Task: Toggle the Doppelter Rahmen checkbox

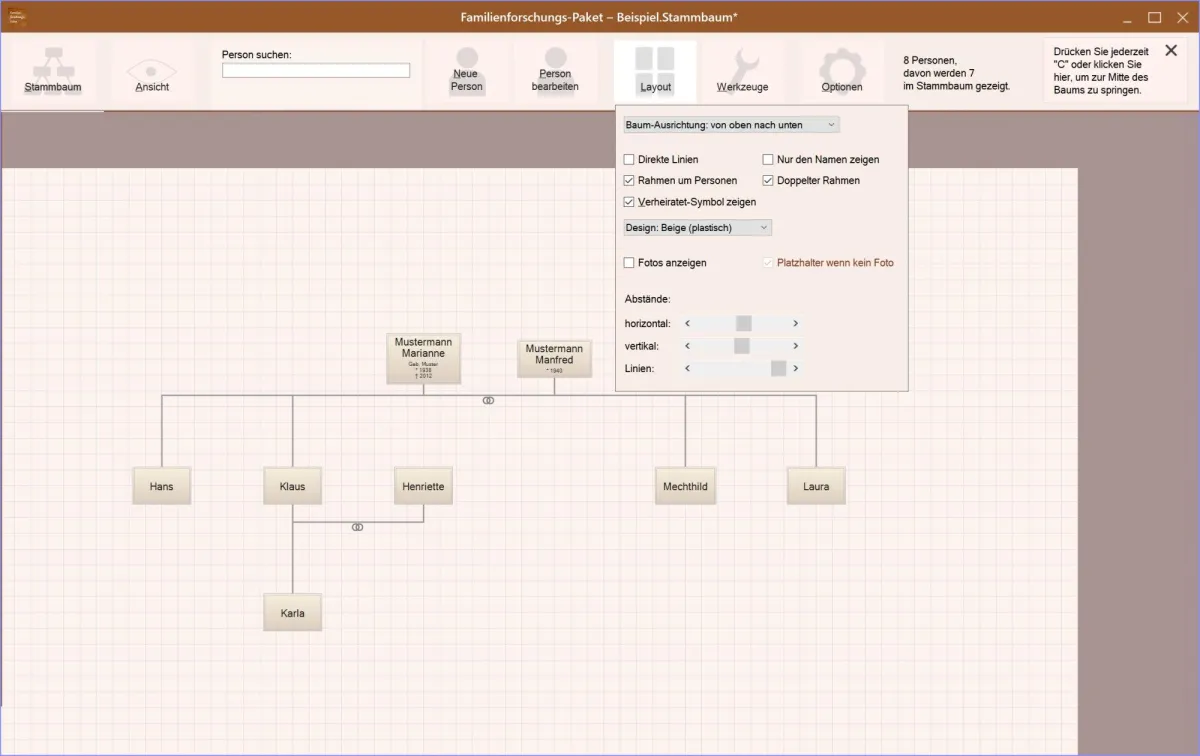Action: [768, 181]
